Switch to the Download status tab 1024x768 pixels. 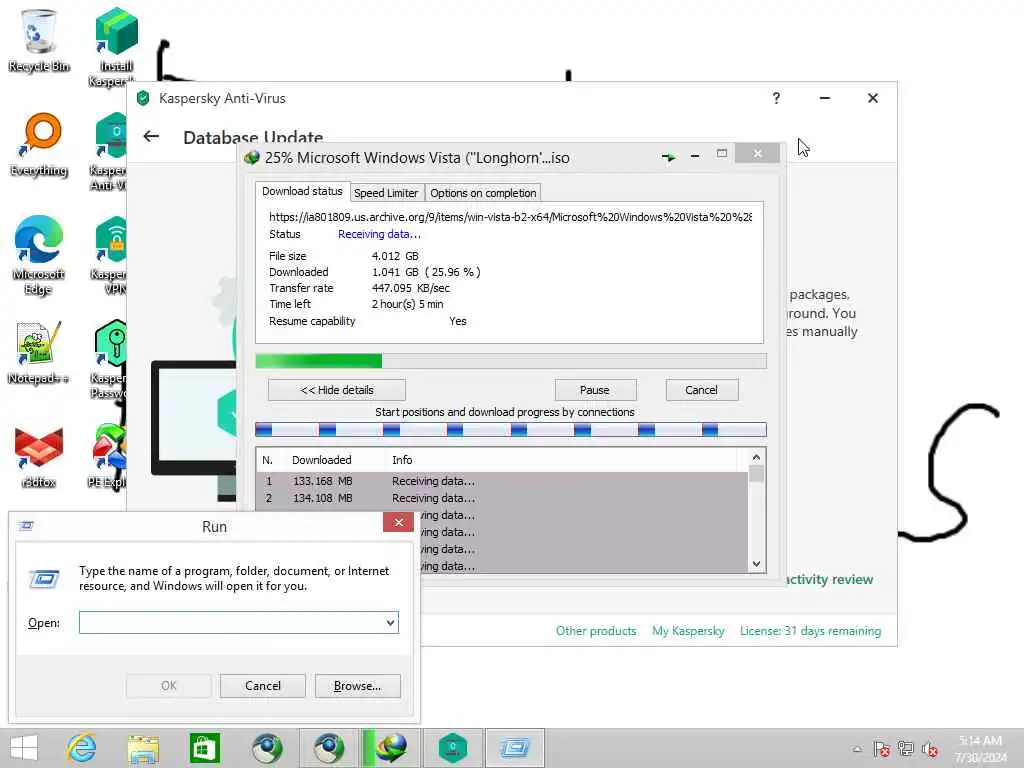tap(302, 191)
